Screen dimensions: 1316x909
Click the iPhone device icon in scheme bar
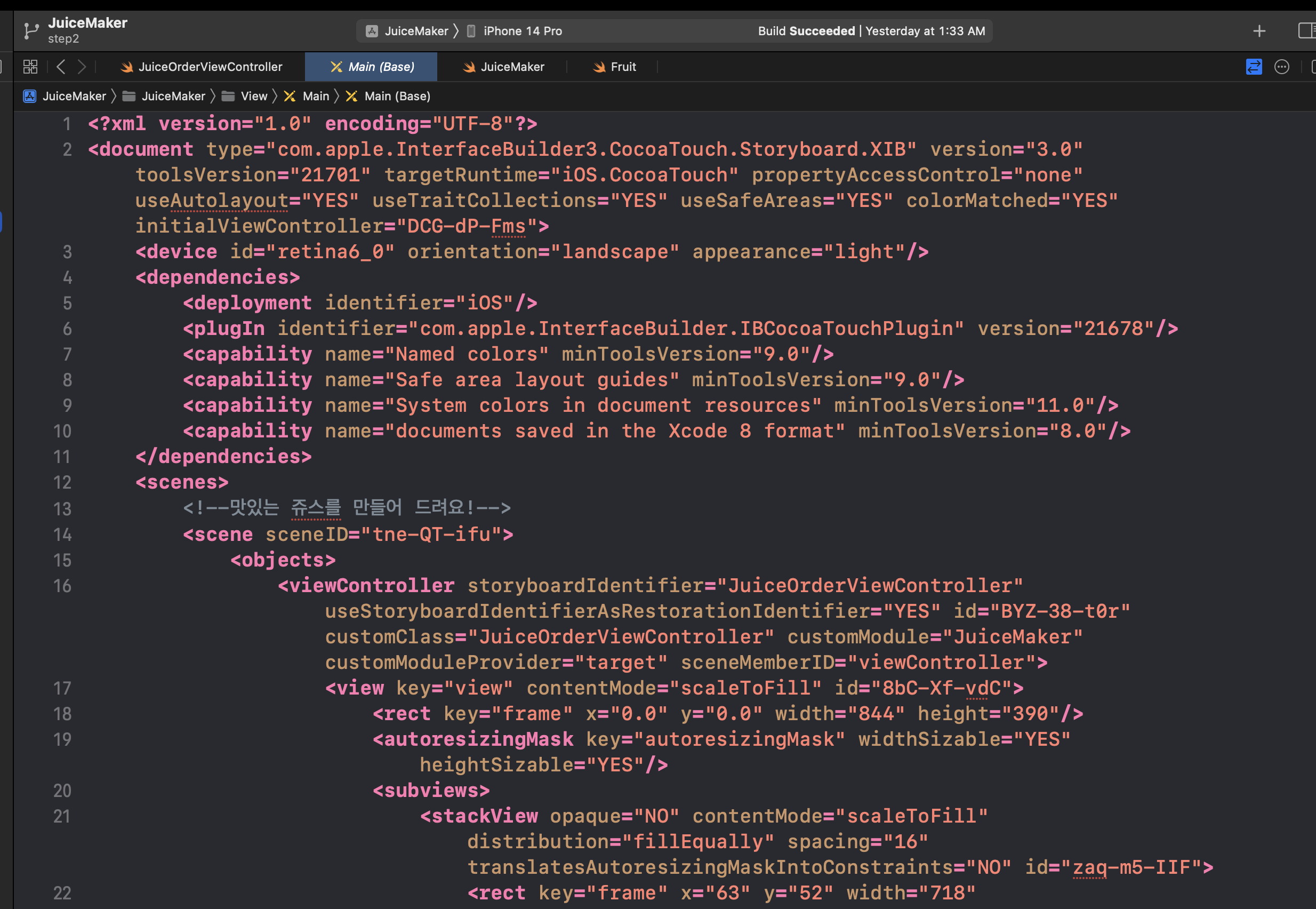(x=471, y=31)
